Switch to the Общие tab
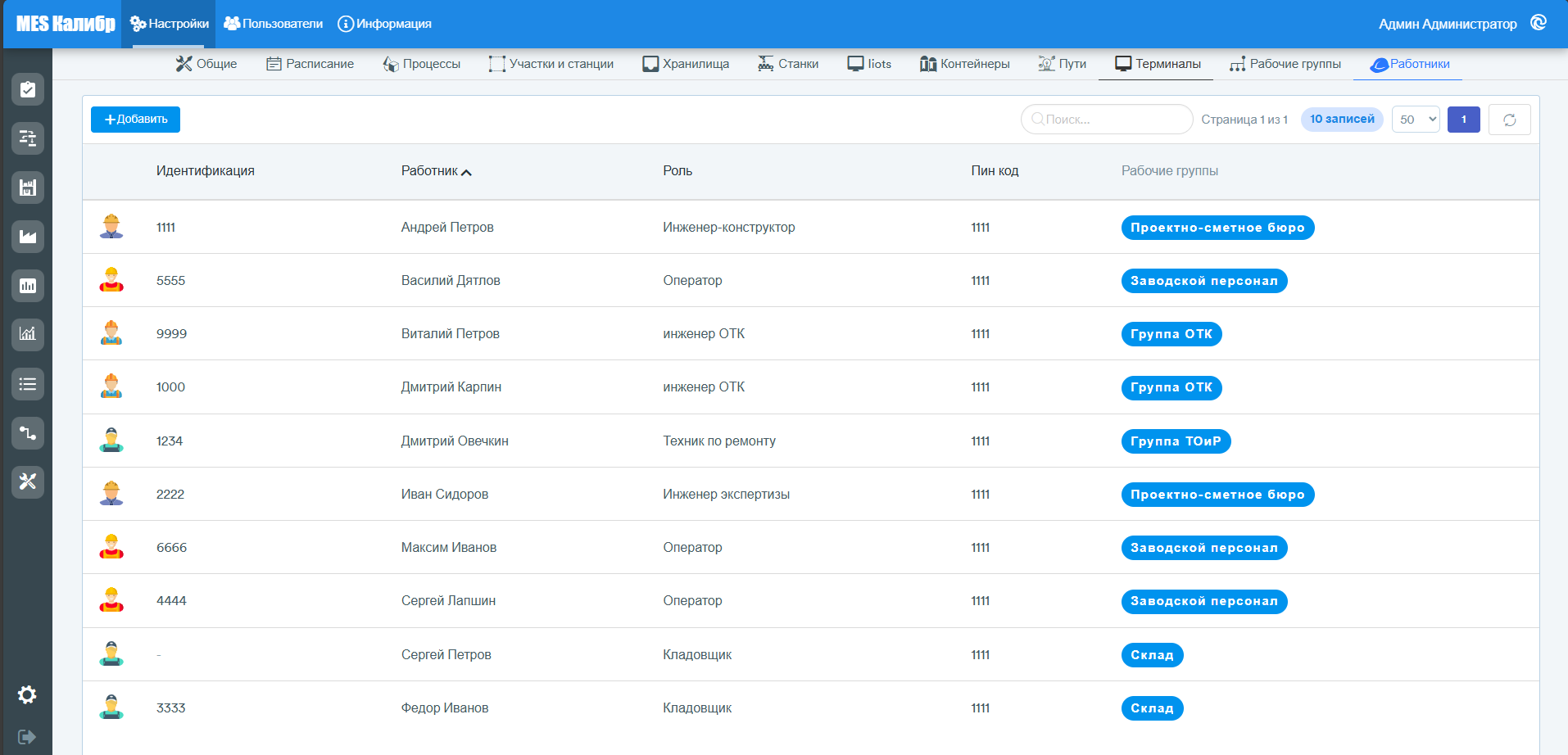Screen dimensions: 1568x755 (x=206, y=64)
